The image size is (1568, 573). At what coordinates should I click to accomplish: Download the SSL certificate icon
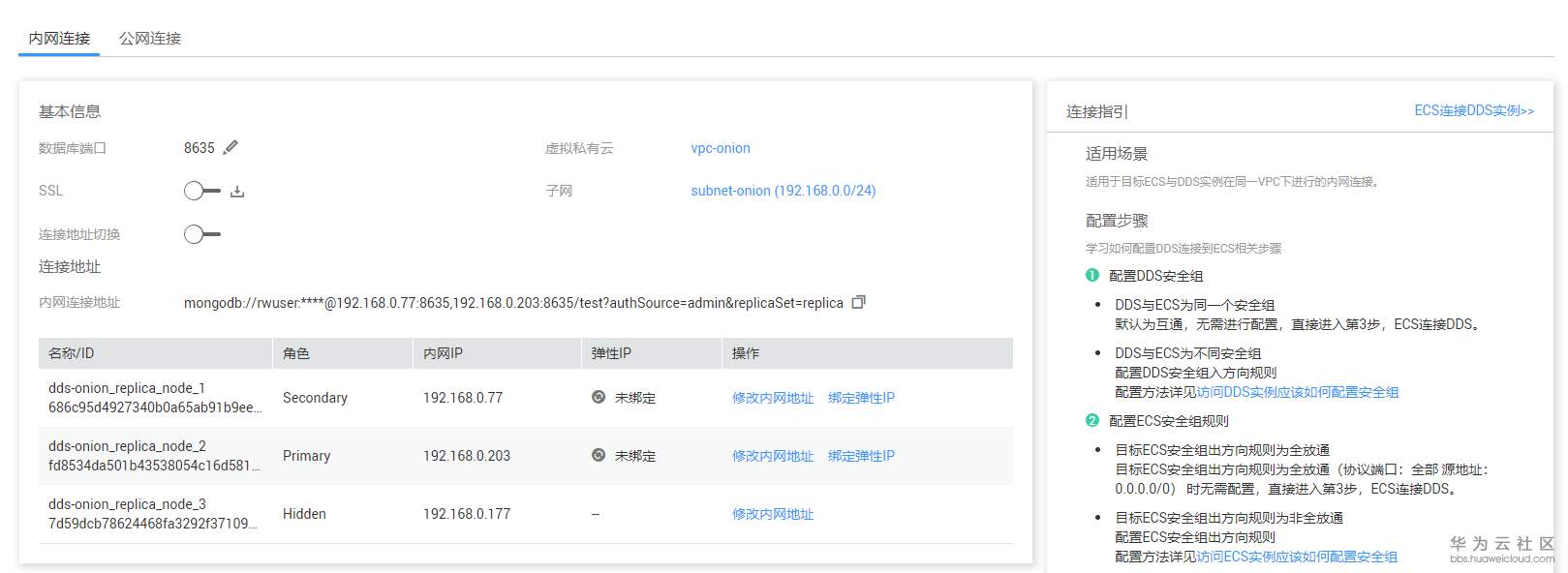click(237, 192)
